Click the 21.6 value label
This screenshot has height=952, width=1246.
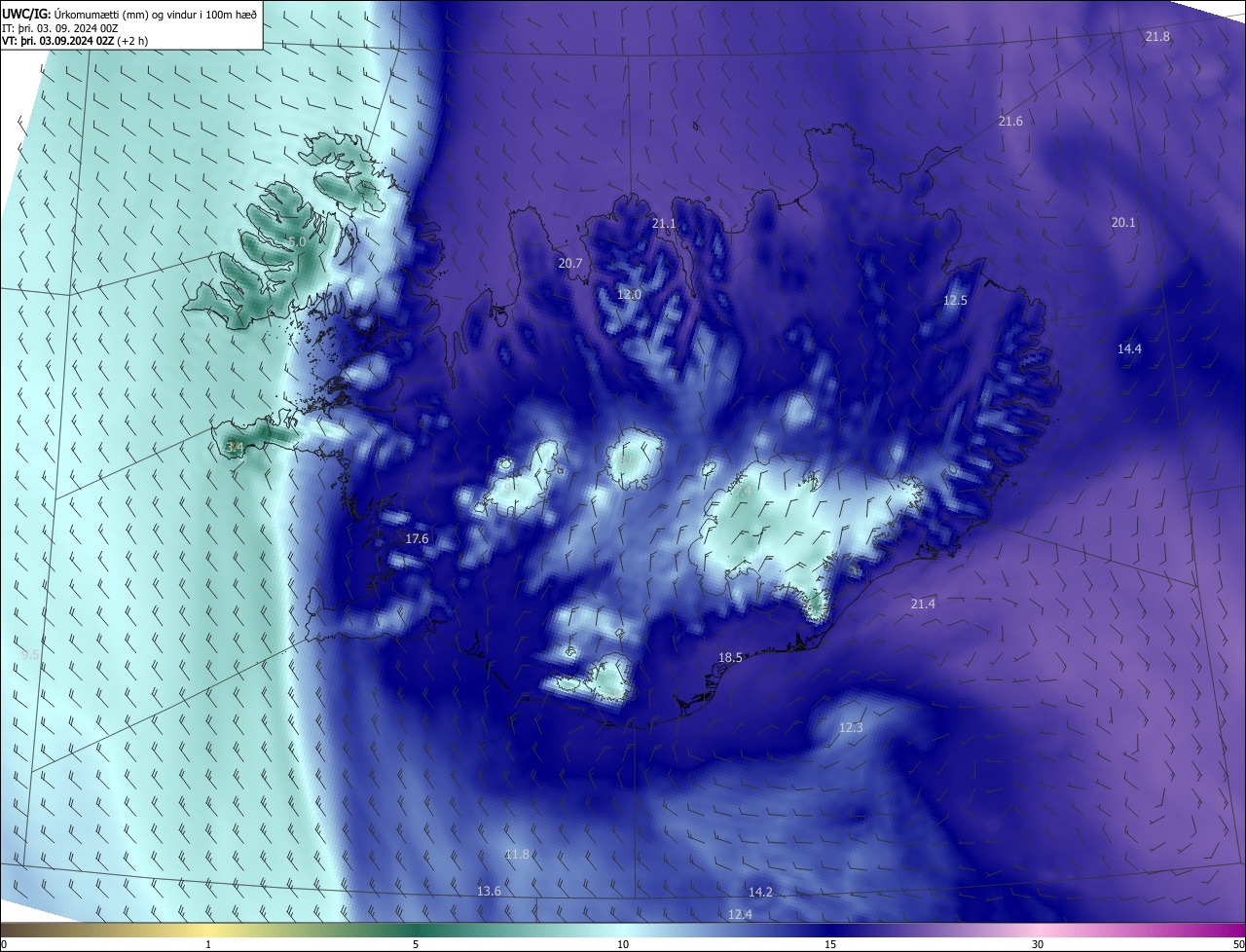pos(1010,121)
